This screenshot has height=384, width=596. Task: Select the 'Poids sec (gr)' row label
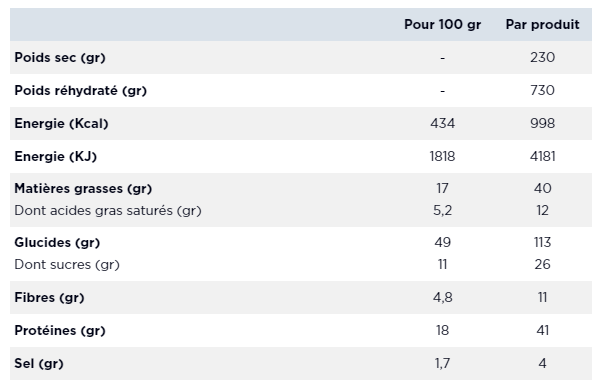pyautogui.click(x=60, y=57)
